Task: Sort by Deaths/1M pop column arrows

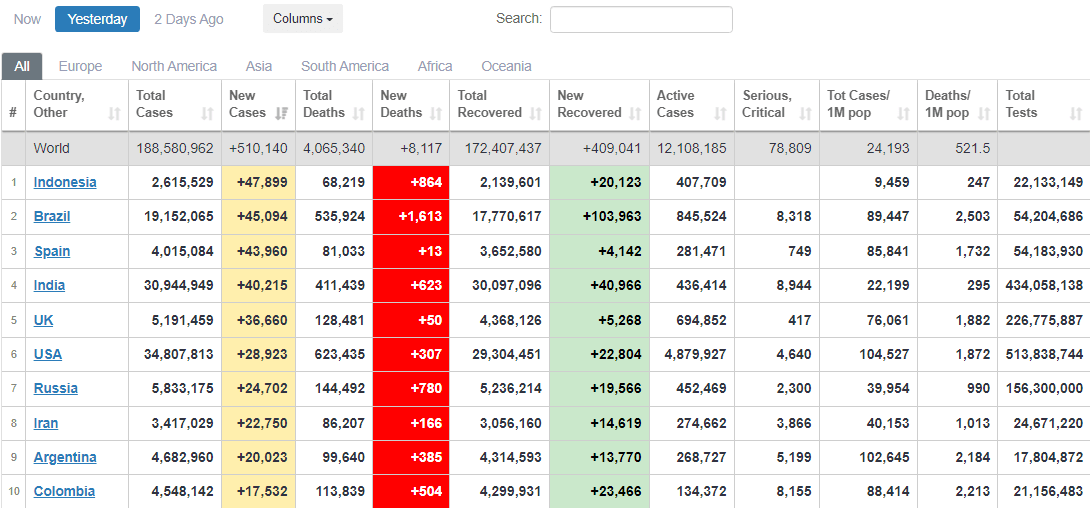Action: (983, 113)
